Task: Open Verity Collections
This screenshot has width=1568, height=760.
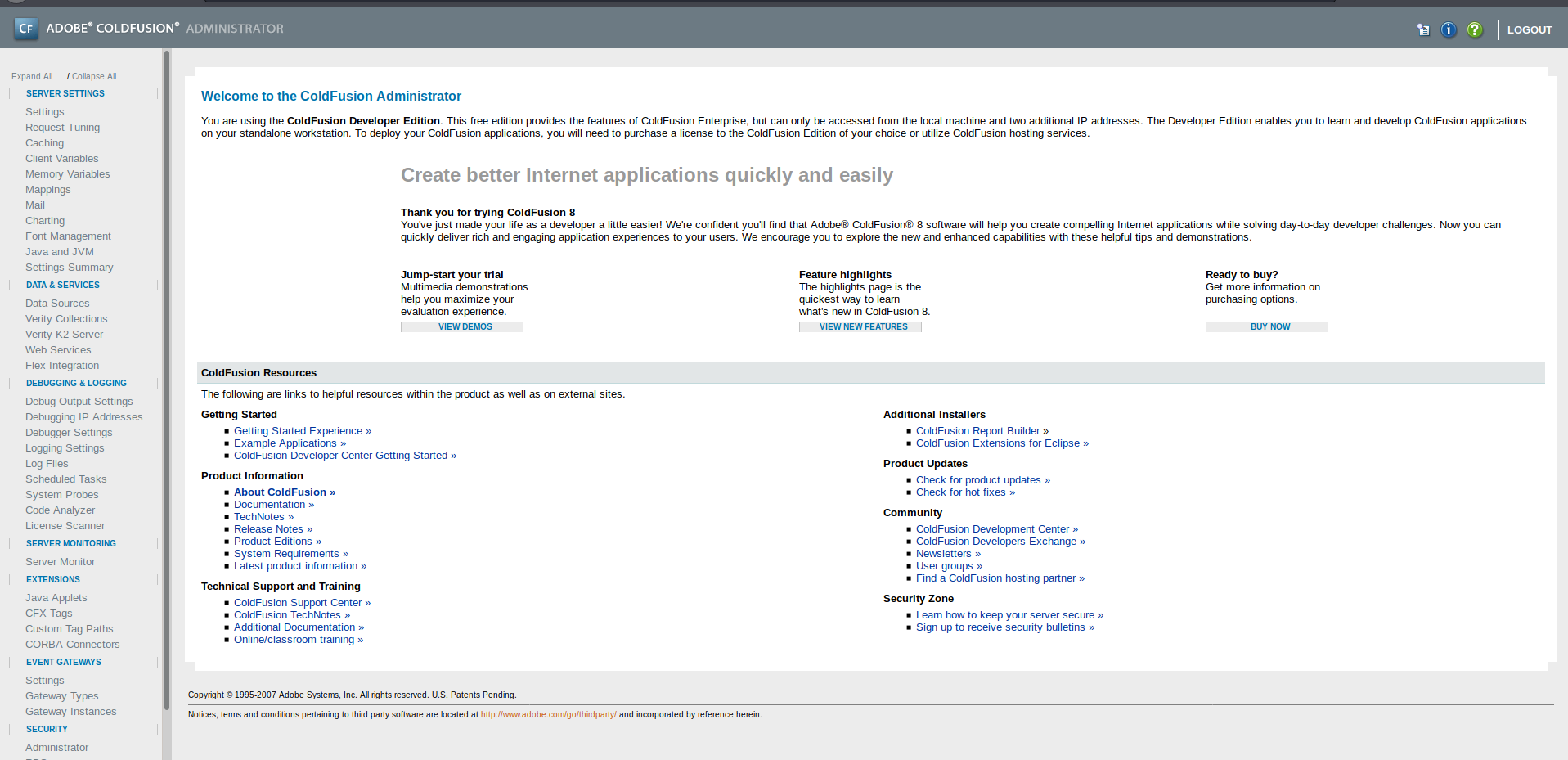Action: click(x=66, y=319)
